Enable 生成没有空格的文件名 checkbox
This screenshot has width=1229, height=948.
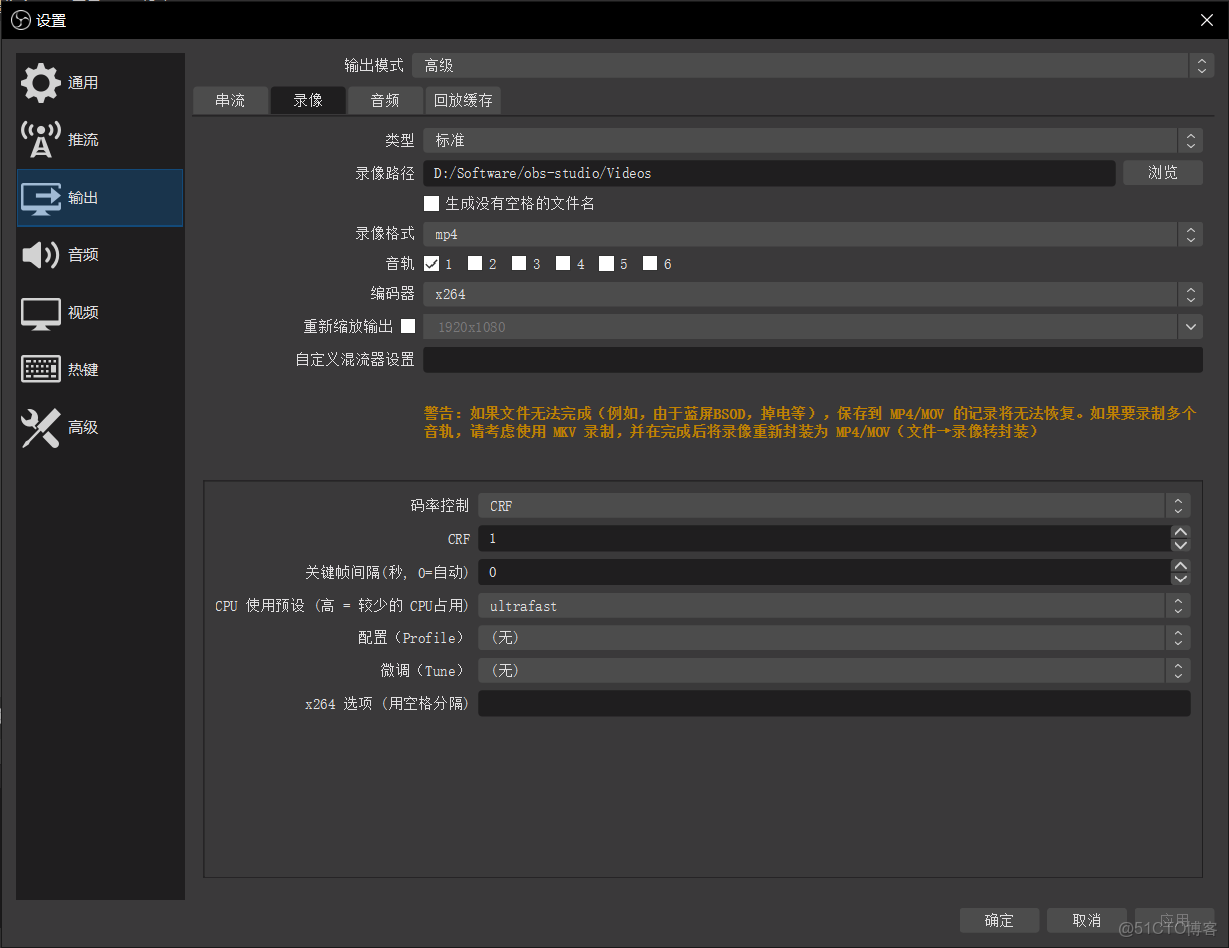click(432, 203)
